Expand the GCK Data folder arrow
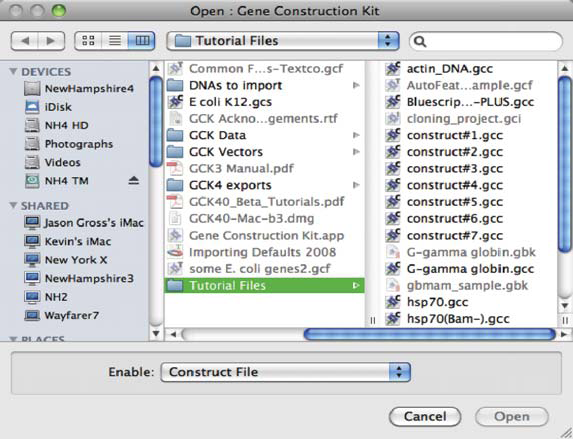The height and width of the screenshot is (439, 573). click(356, 135)
